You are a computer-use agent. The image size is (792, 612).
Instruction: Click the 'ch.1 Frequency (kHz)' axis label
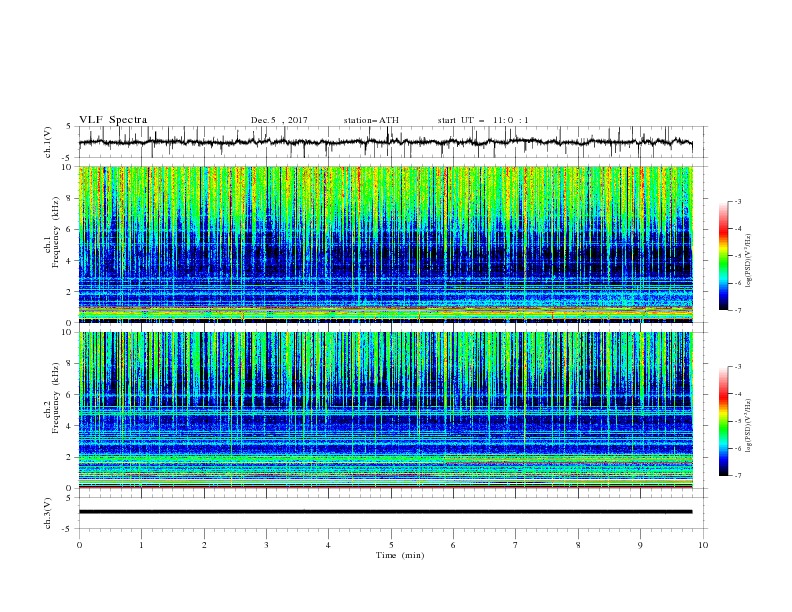(x=52, y=231)
